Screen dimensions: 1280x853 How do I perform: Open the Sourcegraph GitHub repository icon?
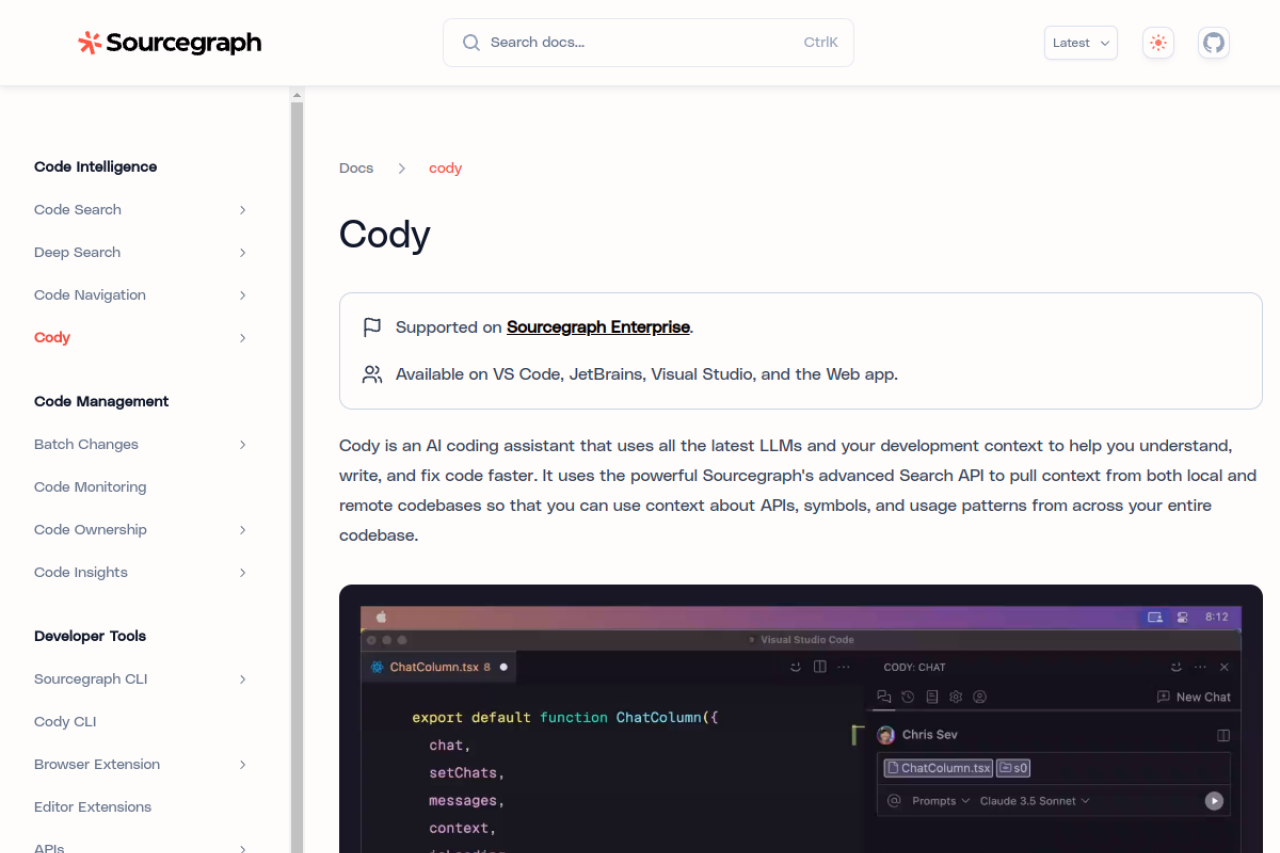(x=1213, y=42)
